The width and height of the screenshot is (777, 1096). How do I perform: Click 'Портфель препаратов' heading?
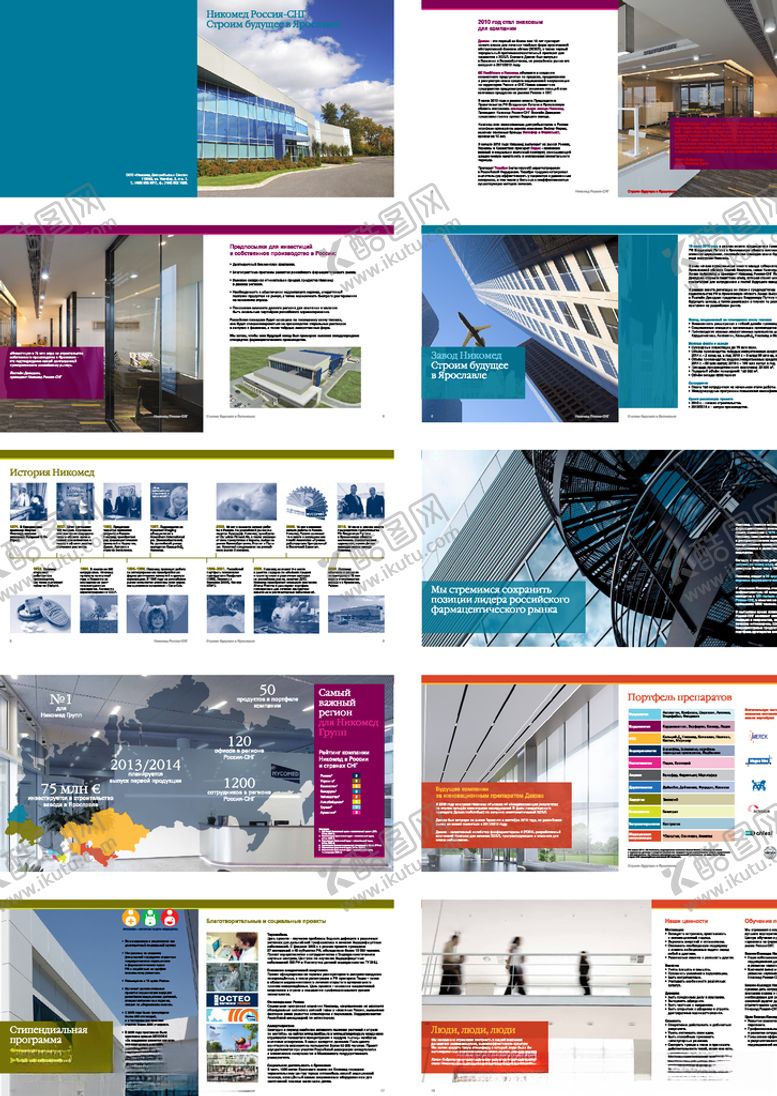coord(679,695)
